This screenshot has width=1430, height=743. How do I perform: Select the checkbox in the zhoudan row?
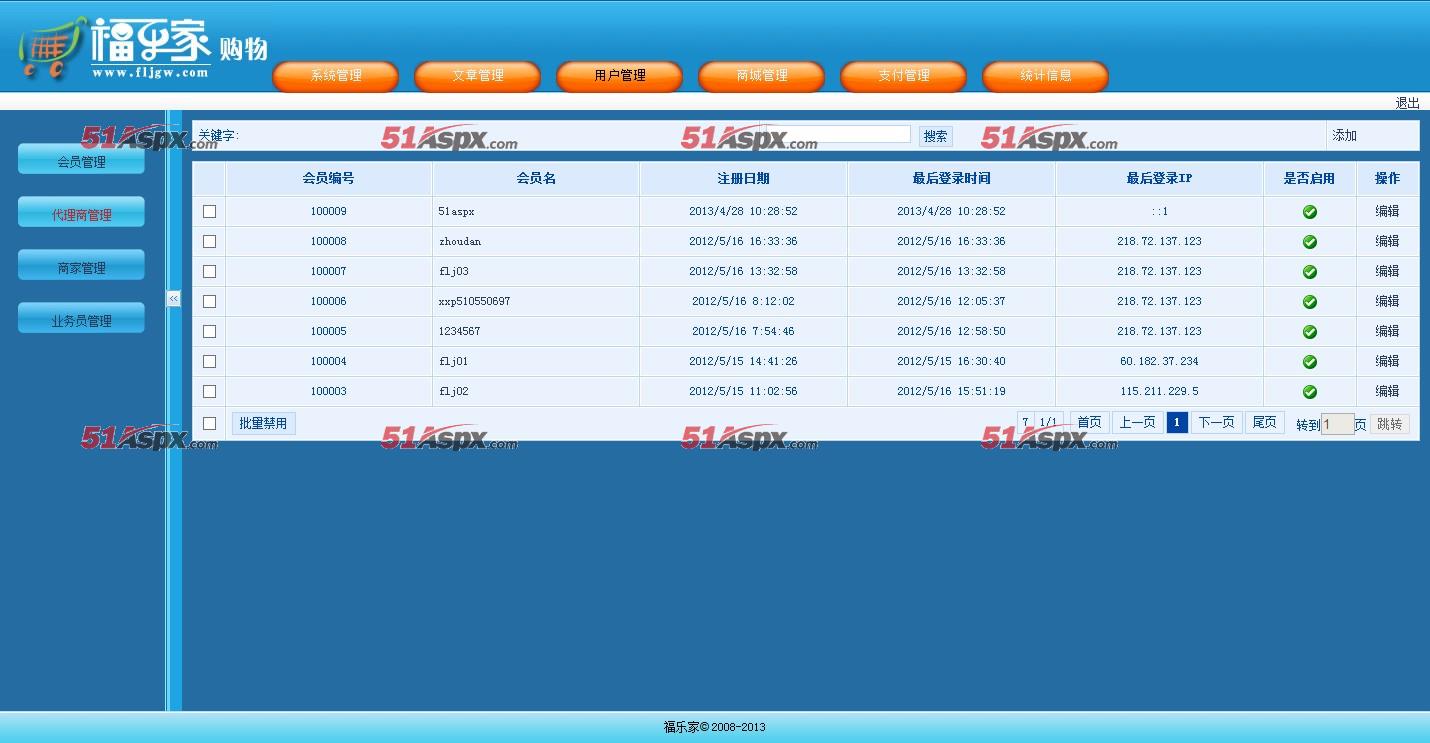(x=209, y=241)
